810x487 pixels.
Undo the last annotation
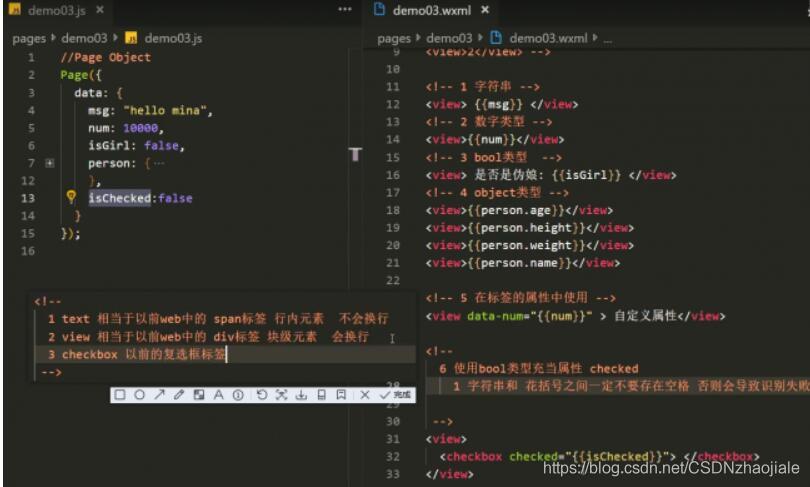coord(262,395)
